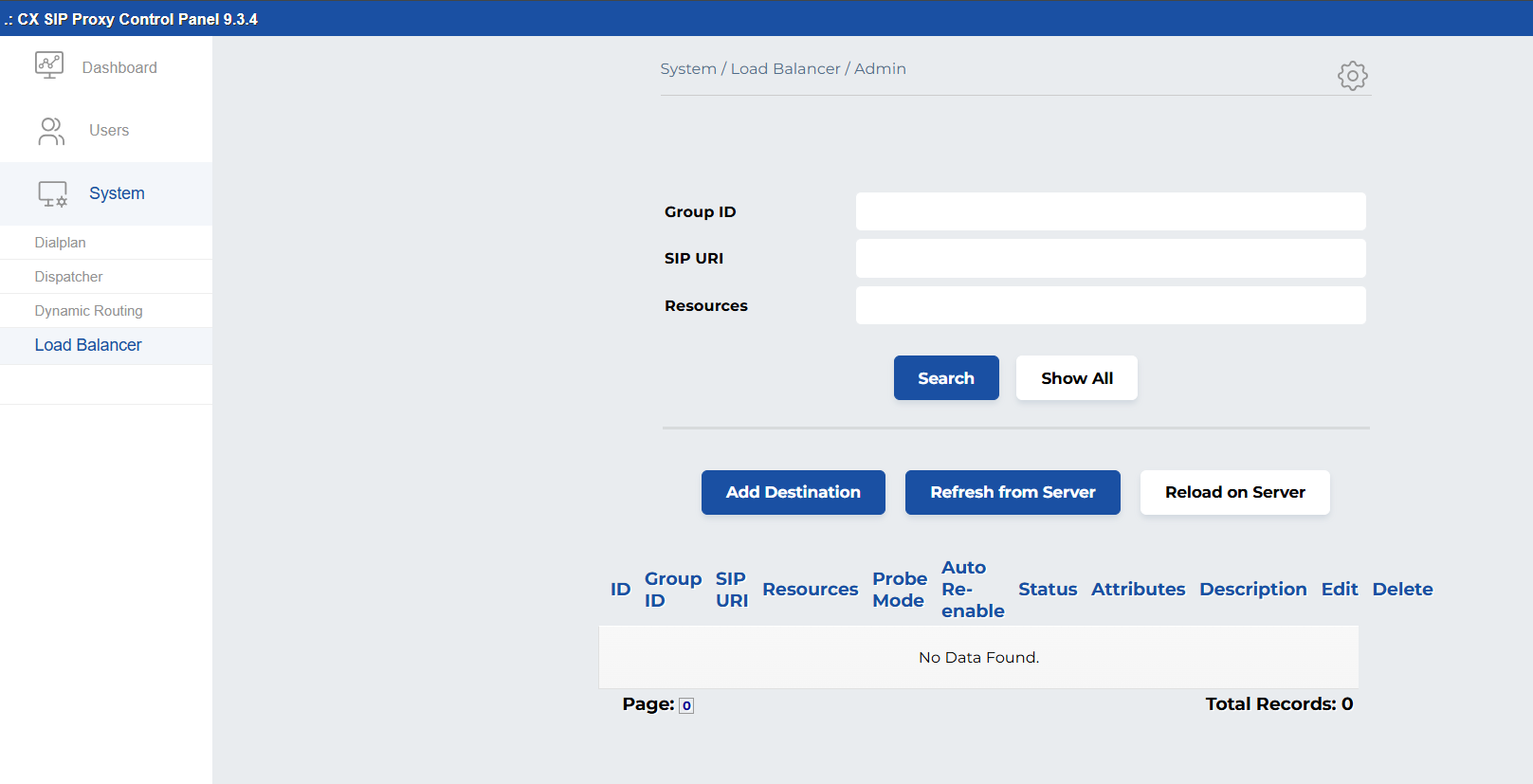Focus the Group ID input field
This screenshot has height=784, width=1533.
(x=1110, y=211)
